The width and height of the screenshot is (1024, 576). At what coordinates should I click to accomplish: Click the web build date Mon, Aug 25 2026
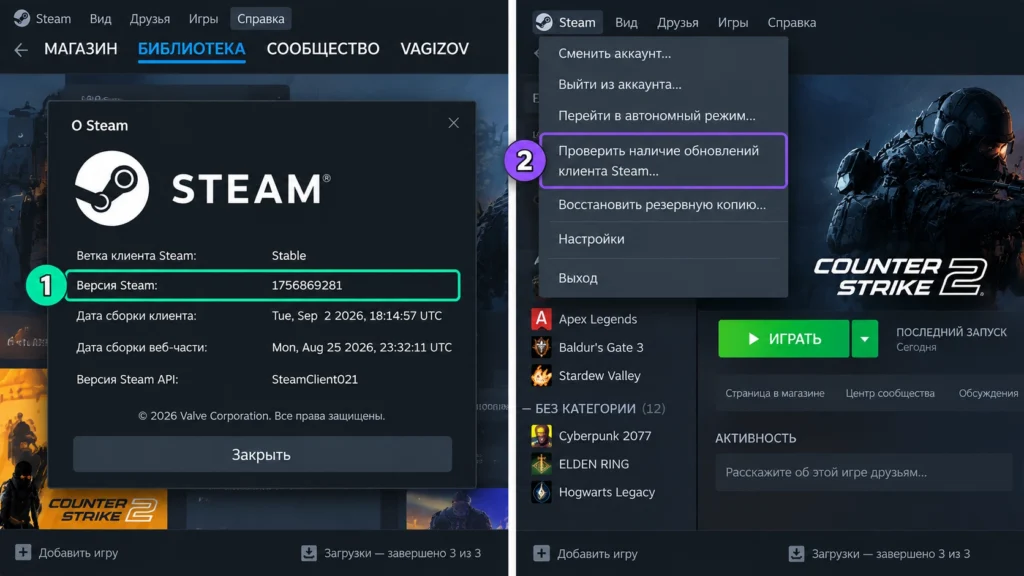pyautogui.click(x=362, y=347)
